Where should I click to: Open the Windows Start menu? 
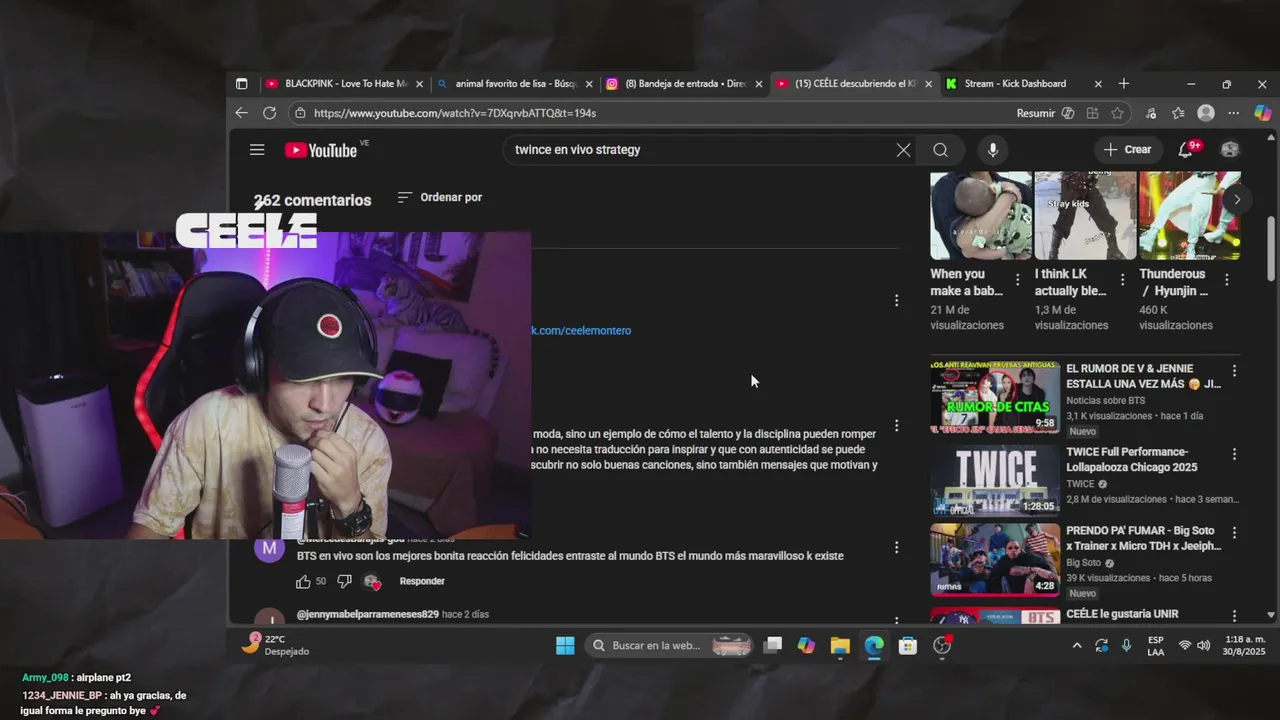coord(565,646)
